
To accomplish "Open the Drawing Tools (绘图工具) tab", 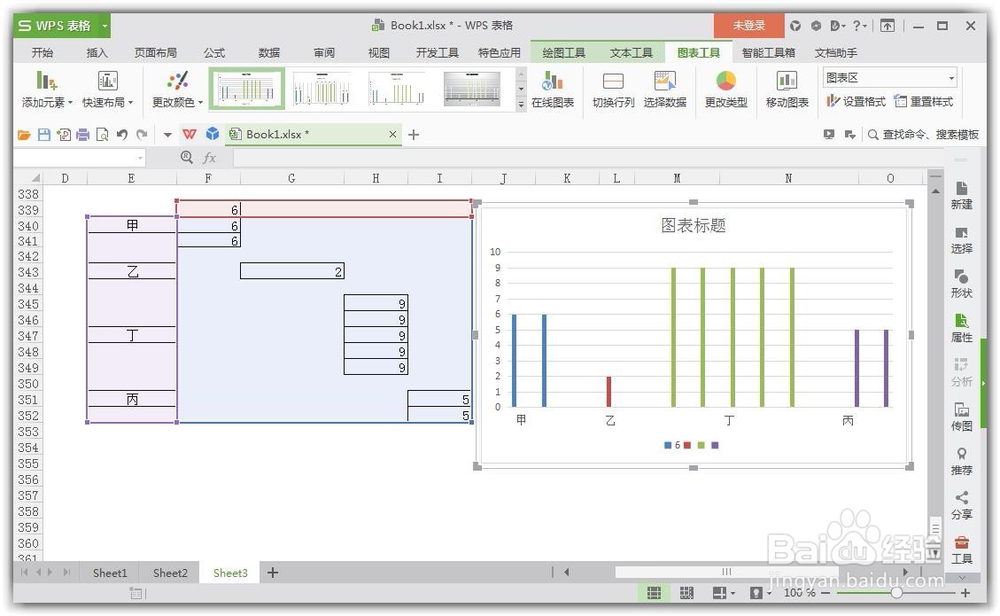I will (564, 53).
